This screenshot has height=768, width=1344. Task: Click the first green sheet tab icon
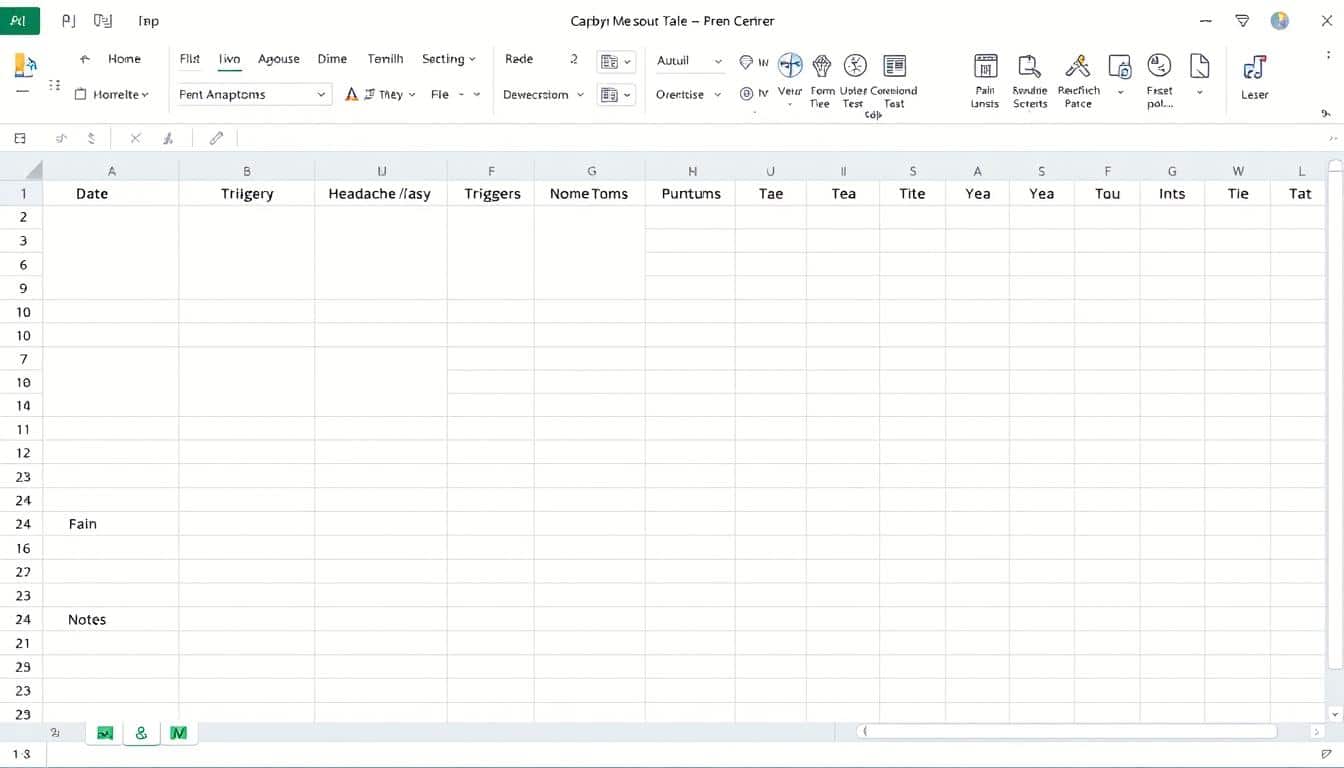coord(105,733)
